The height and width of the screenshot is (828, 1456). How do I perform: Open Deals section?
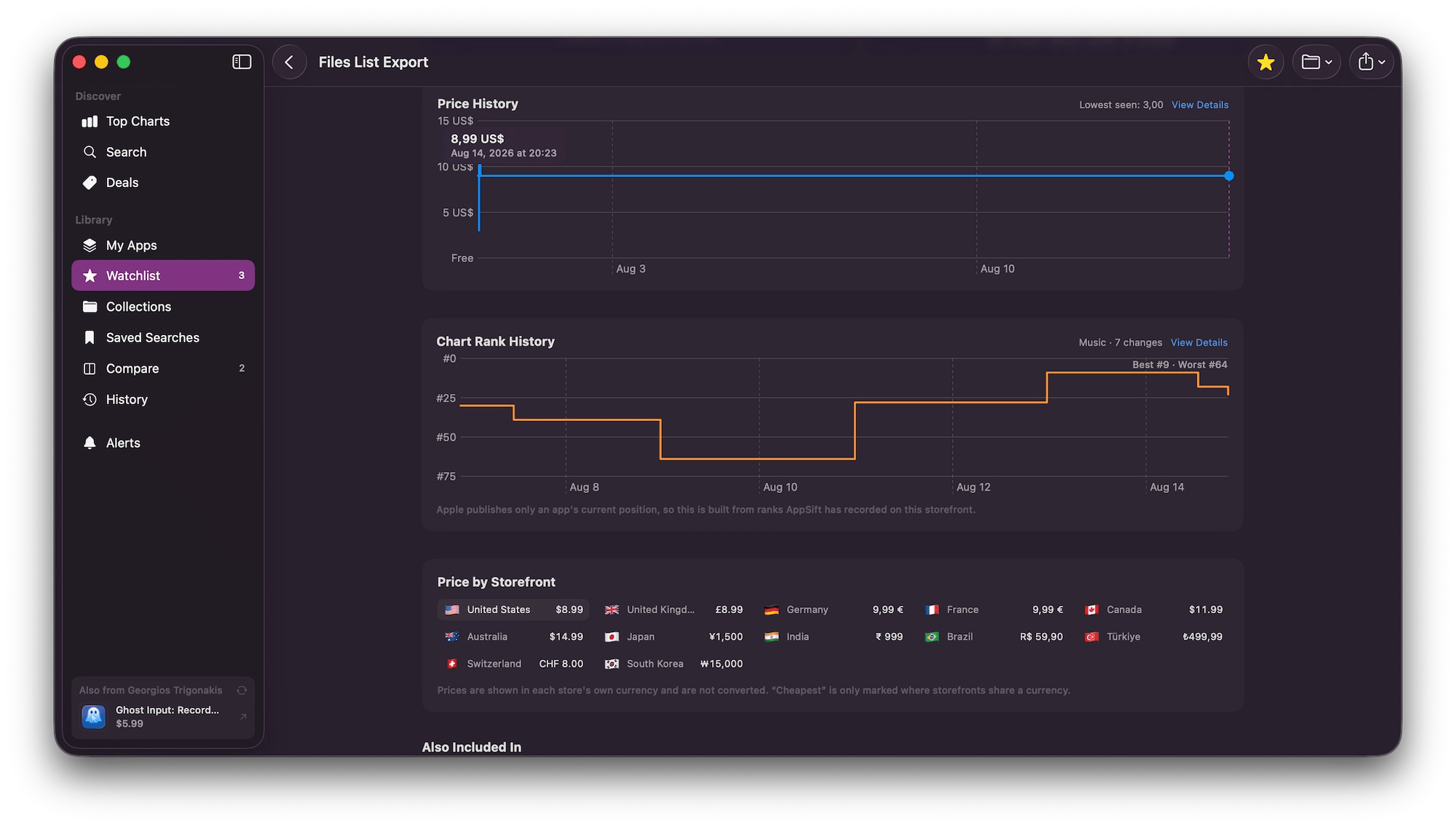tap(163, 183)
